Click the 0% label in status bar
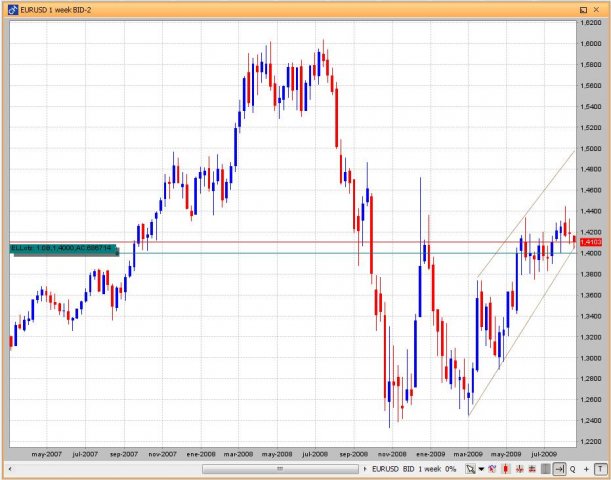This screenshot has height=480, width=611. click(x=450, y=469)
